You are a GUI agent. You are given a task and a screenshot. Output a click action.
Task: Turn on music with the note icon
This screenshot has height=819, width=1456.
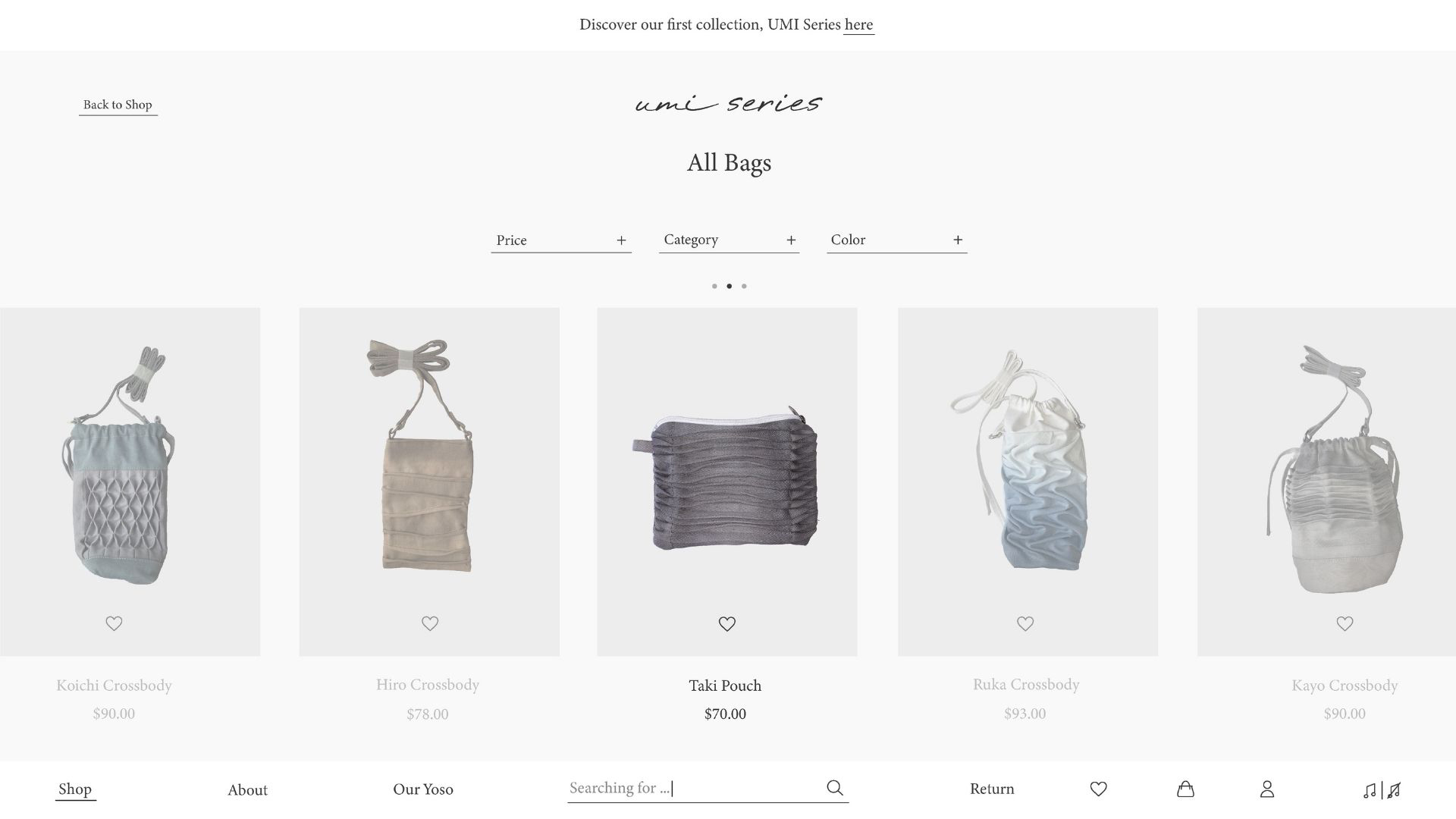pos(1370,790)
